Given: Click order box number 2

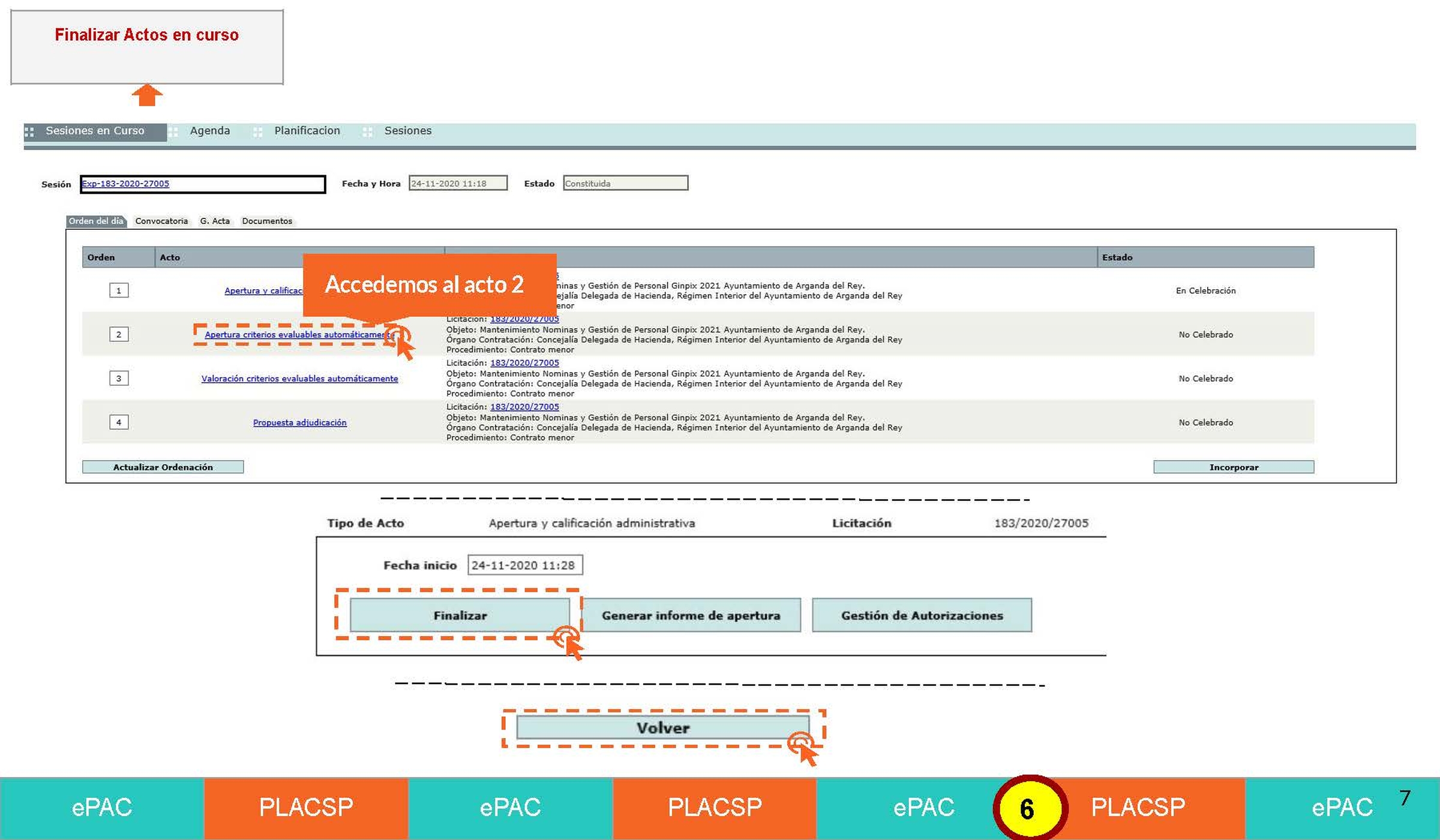Looking at the screenshot, I should coord(119,334).
